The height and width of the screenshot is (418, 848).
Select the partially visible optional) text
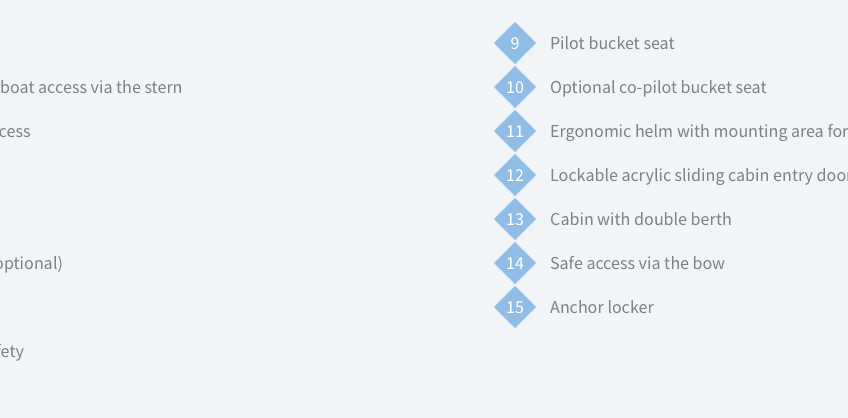coord(31,263)
